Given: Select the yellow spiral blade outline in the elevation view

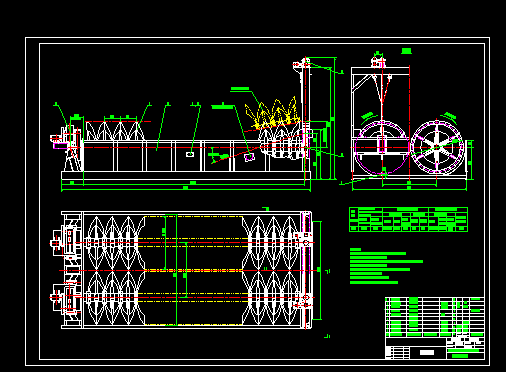Looking at the screenshot, I should point(272,113).
